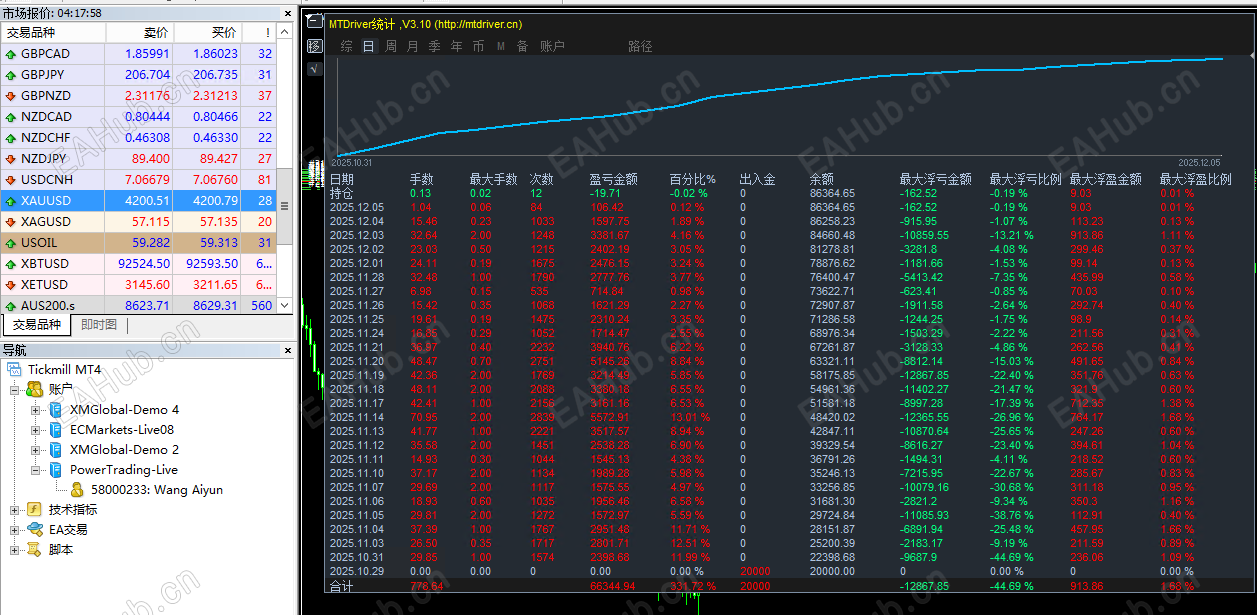
Task: Toggle the √ checkmark button in MTDriver
Action: point(315,69)
